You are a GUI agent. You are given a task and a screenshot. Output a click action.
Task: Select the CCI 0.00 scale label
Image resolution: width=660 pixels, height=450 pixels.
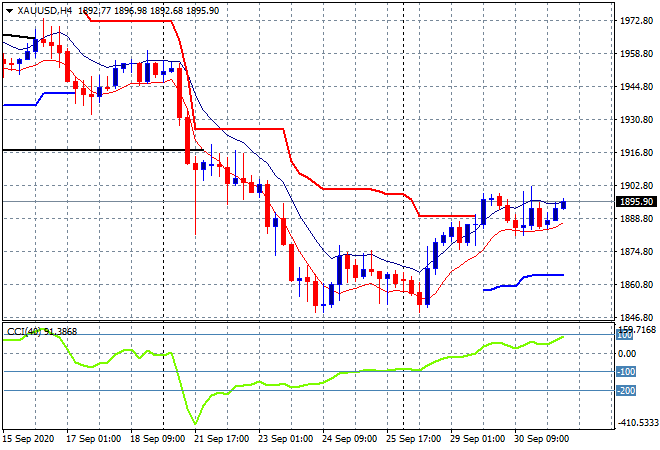627,354
